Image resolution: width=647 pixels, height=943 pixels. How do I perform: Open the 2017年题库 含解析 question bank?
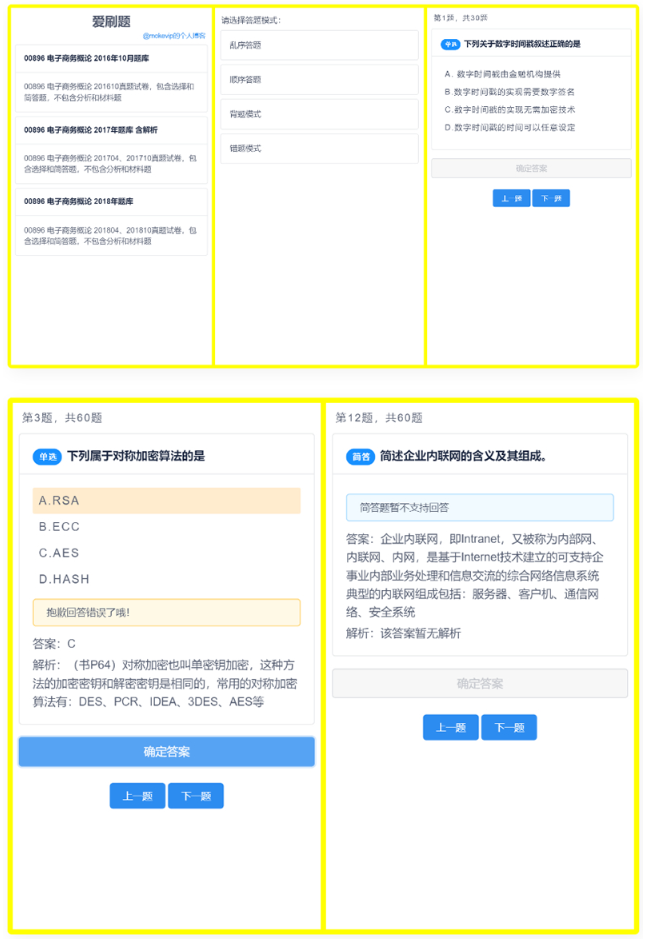pyautogui.click(x=111, y=130)
